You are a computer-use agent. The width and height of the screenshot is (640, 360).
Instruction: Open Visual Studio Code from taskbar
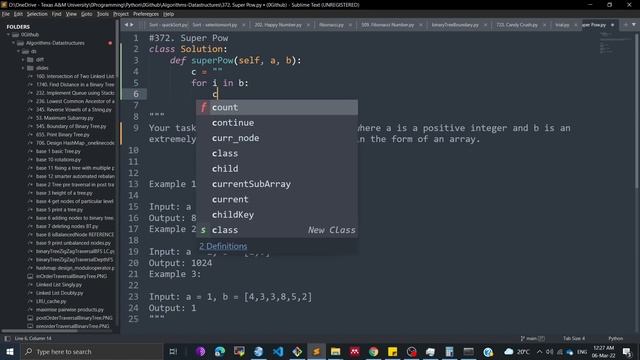[x=278, y=351]
